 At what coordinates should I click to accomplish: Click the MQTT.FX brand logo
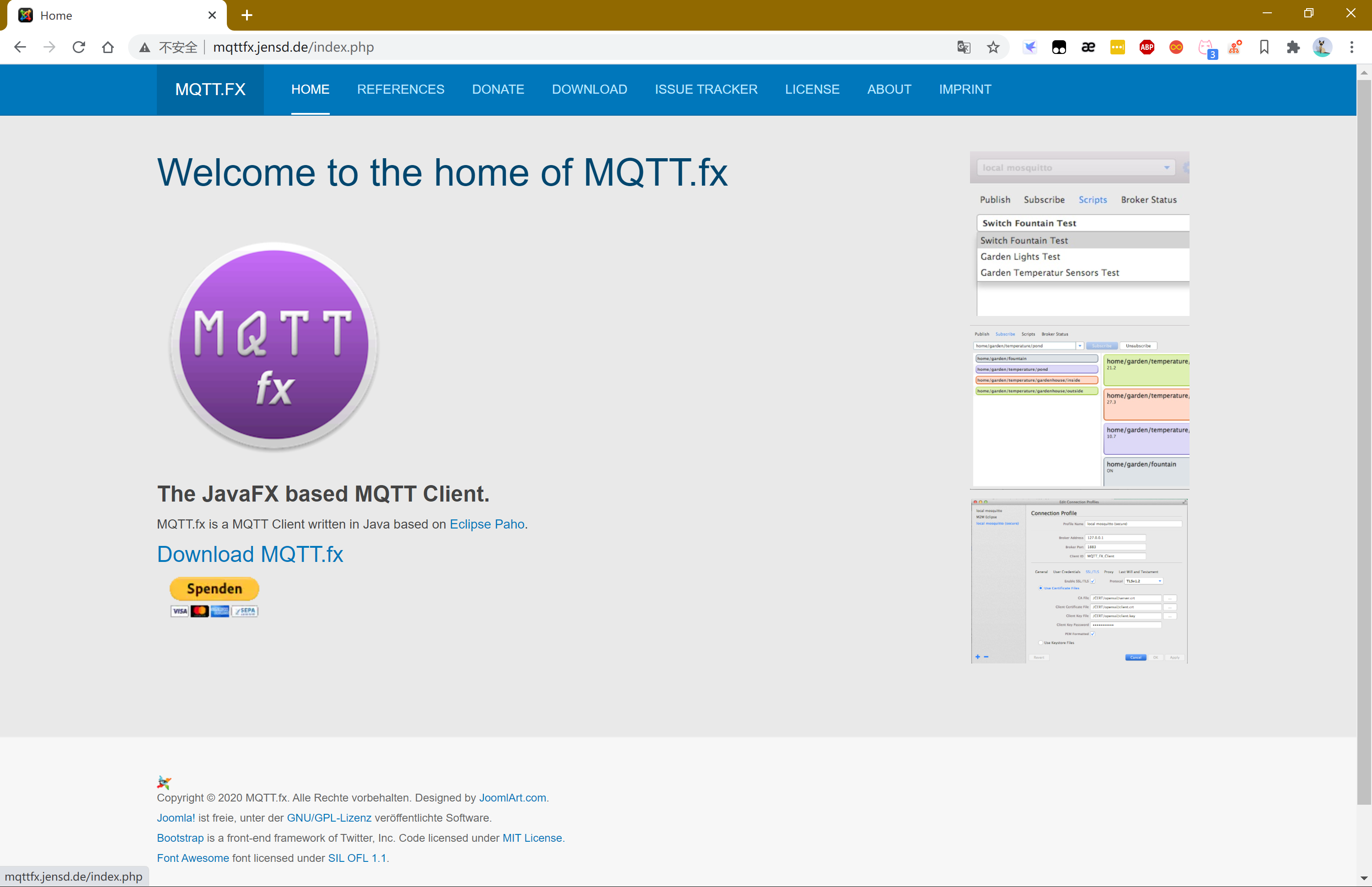coord(210,89)
